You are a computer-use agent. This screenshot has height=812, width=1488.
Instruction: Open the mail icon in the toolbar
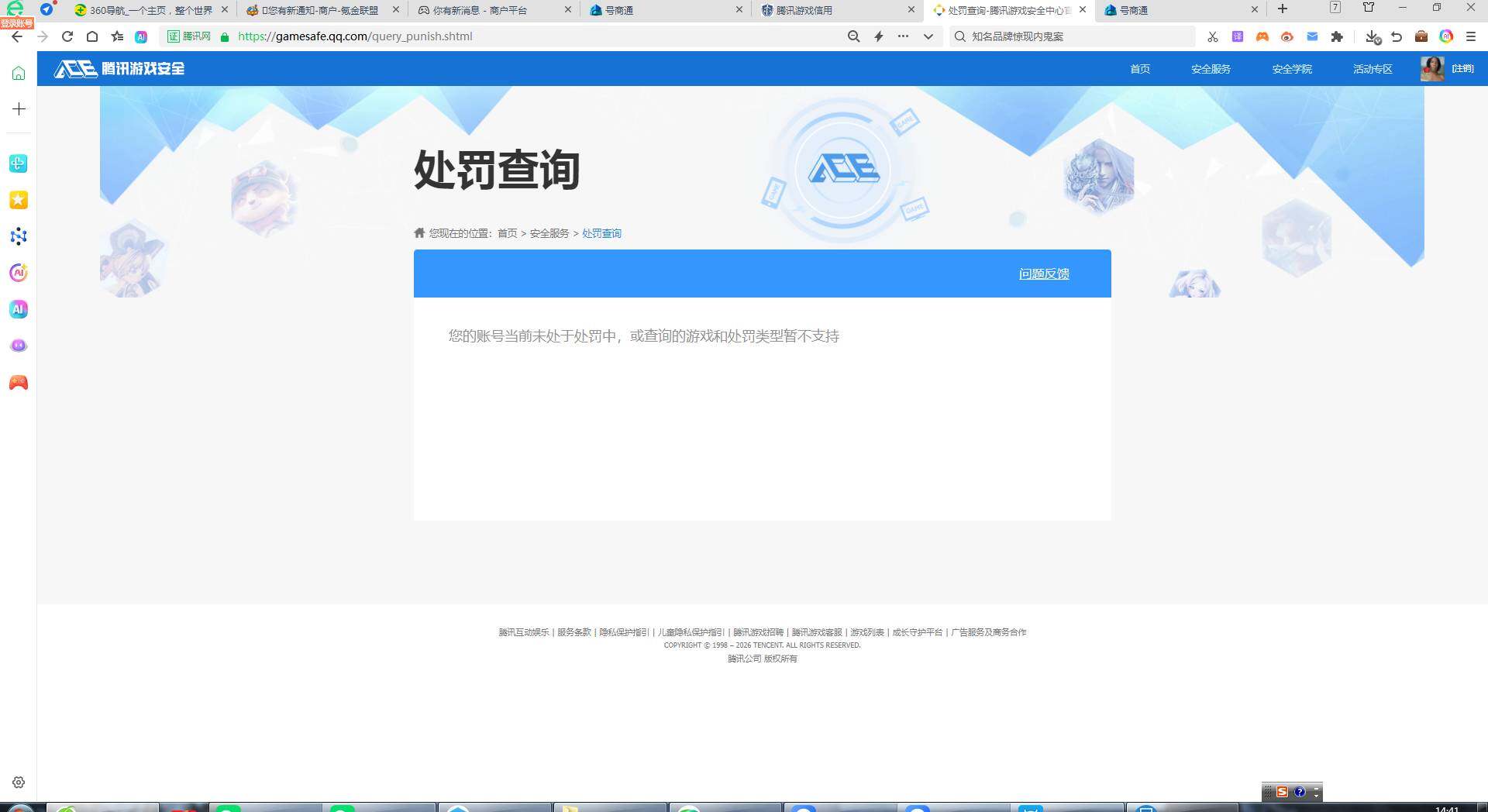point(1312,36)
